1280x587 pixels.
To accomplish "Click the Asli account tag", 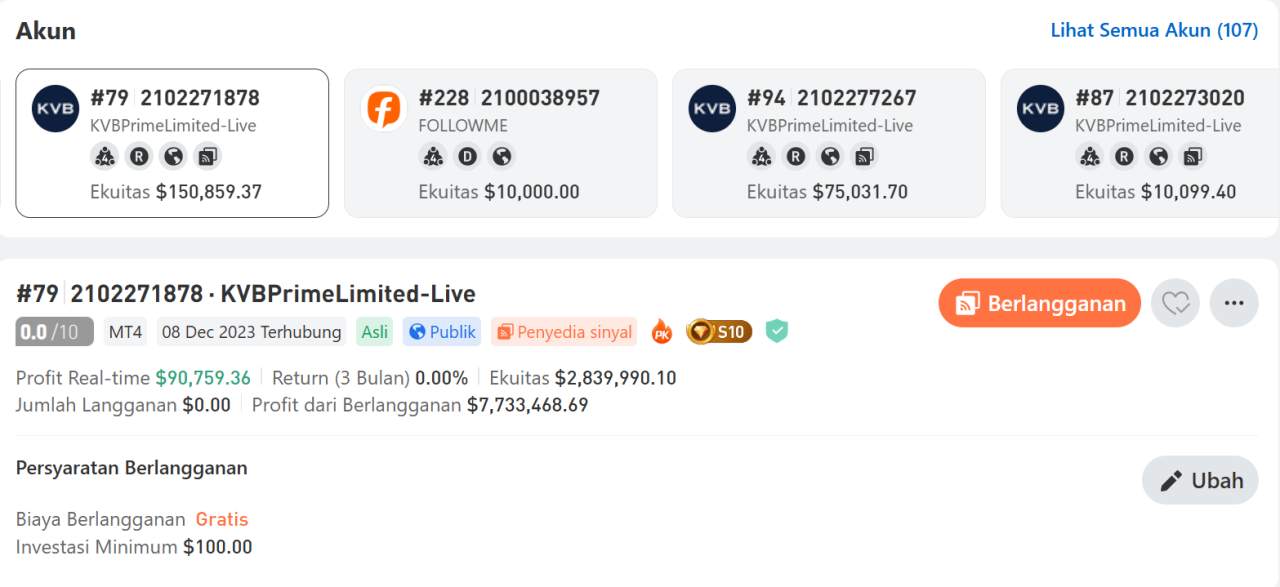I will [x=375, y=332].
